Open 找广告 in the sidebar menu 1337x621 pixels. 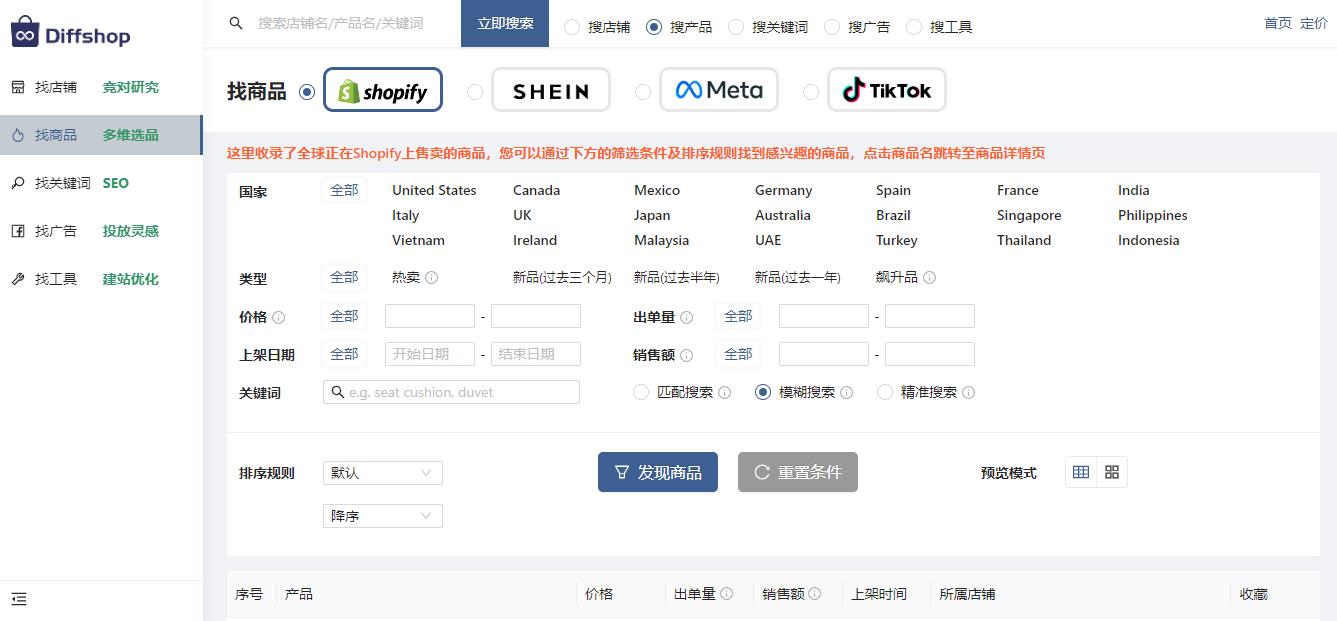point(56,231)
